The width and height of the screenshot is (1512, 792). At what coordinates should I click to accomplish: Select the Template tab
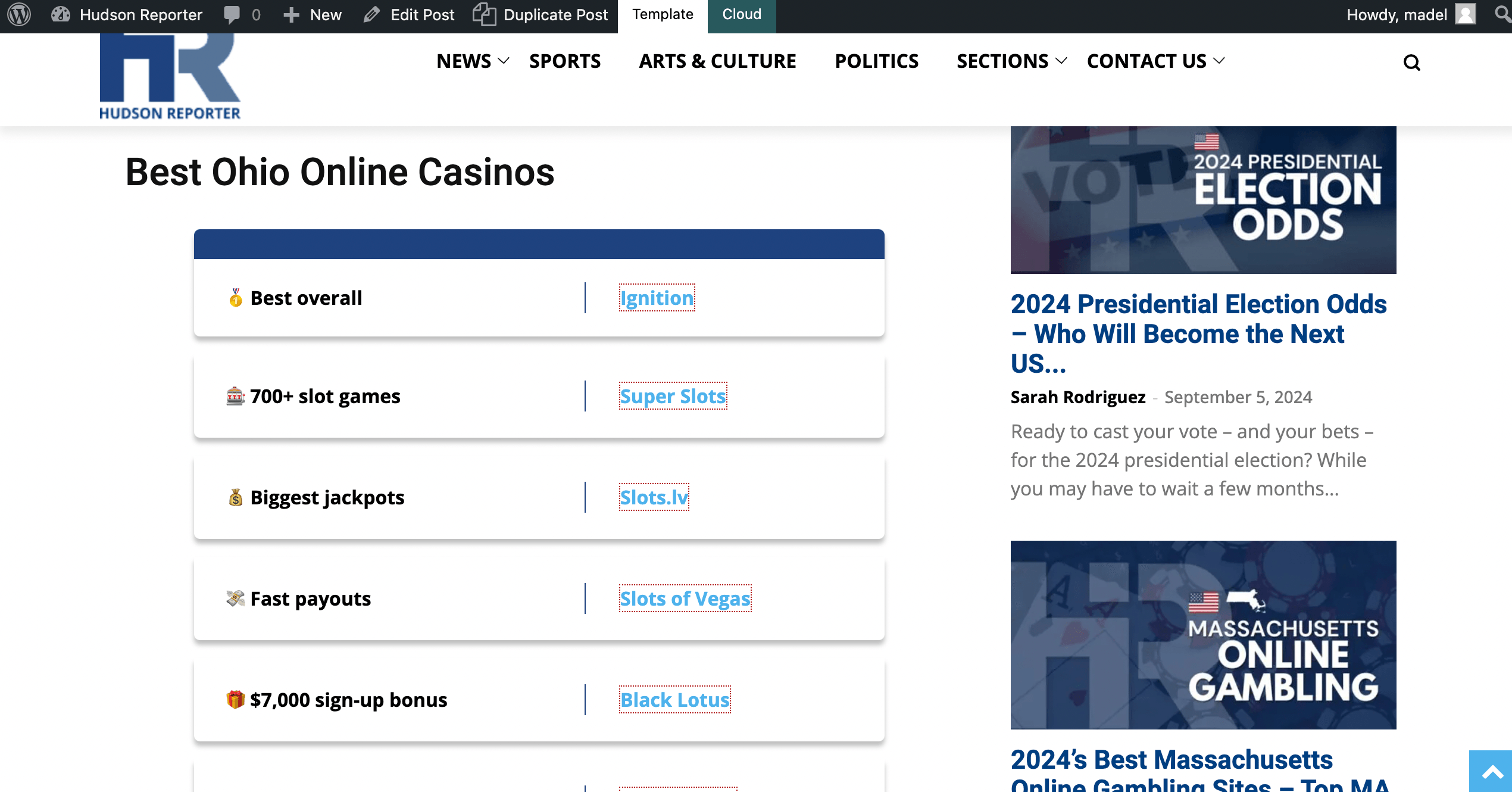[663, 15]
